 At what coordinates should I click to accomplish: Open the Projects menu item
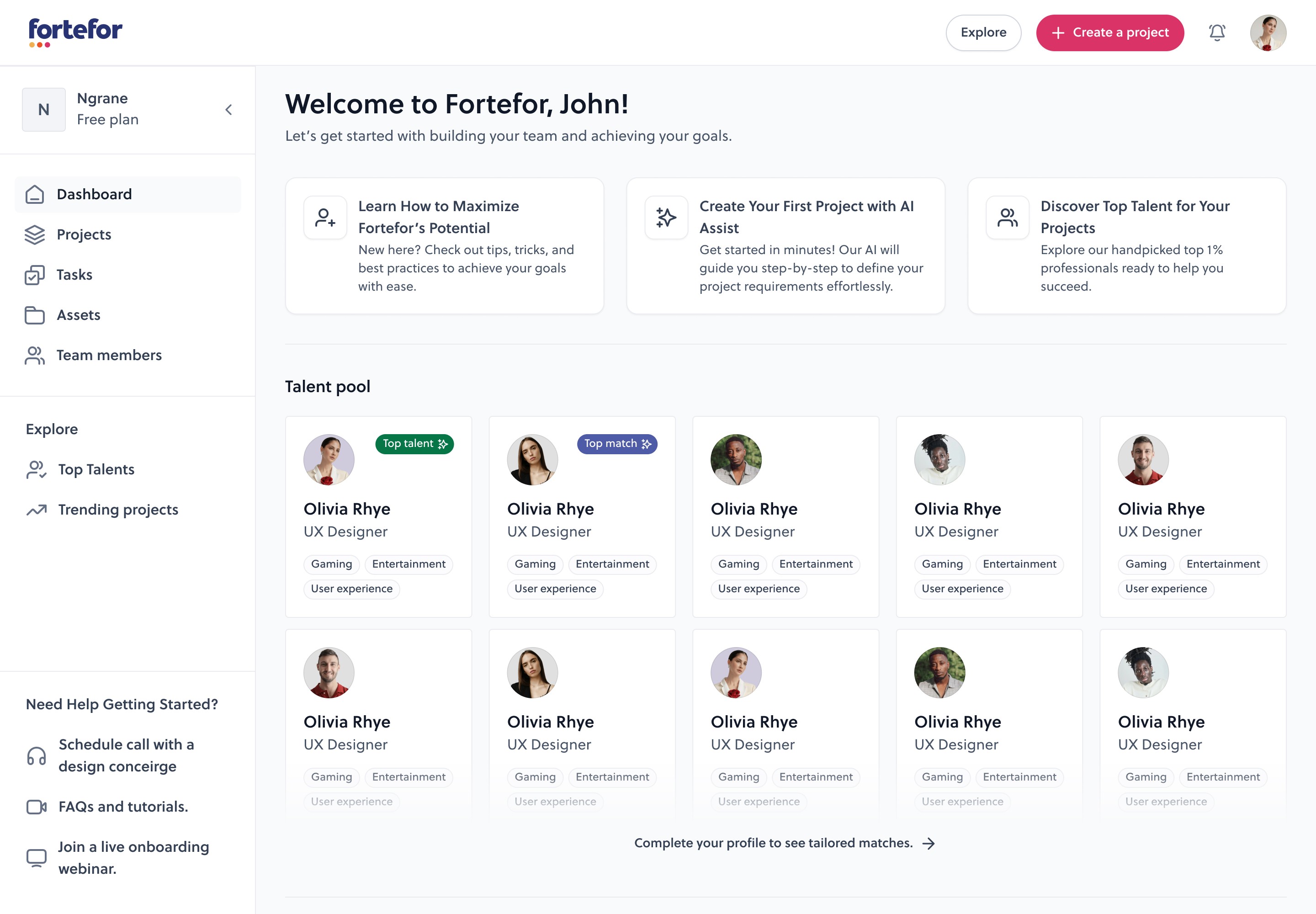pos(84,235)
